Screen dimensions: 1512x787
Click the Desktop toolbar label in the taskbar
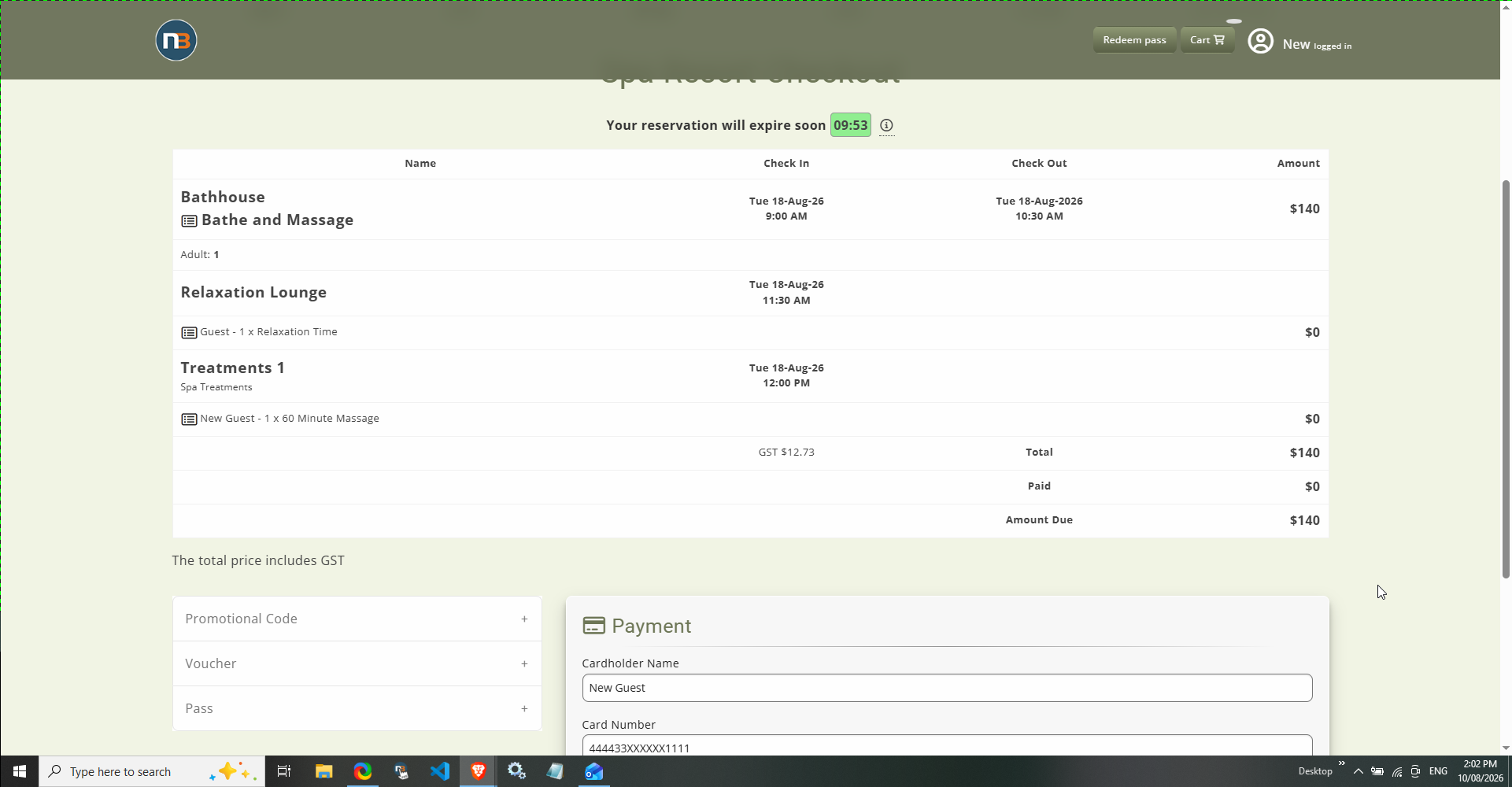pos(1315,771)
